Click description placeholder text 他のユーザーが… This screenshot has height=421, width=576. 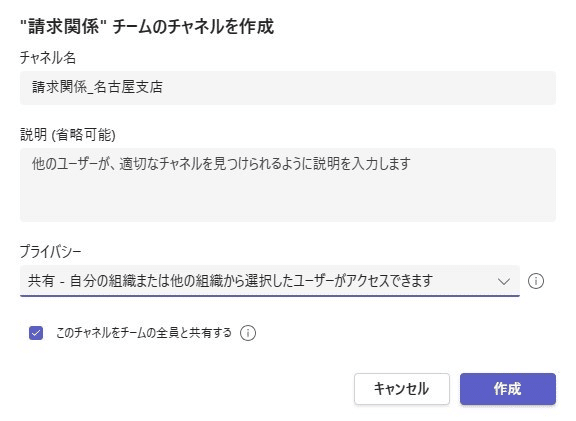[x=221, y=163]
